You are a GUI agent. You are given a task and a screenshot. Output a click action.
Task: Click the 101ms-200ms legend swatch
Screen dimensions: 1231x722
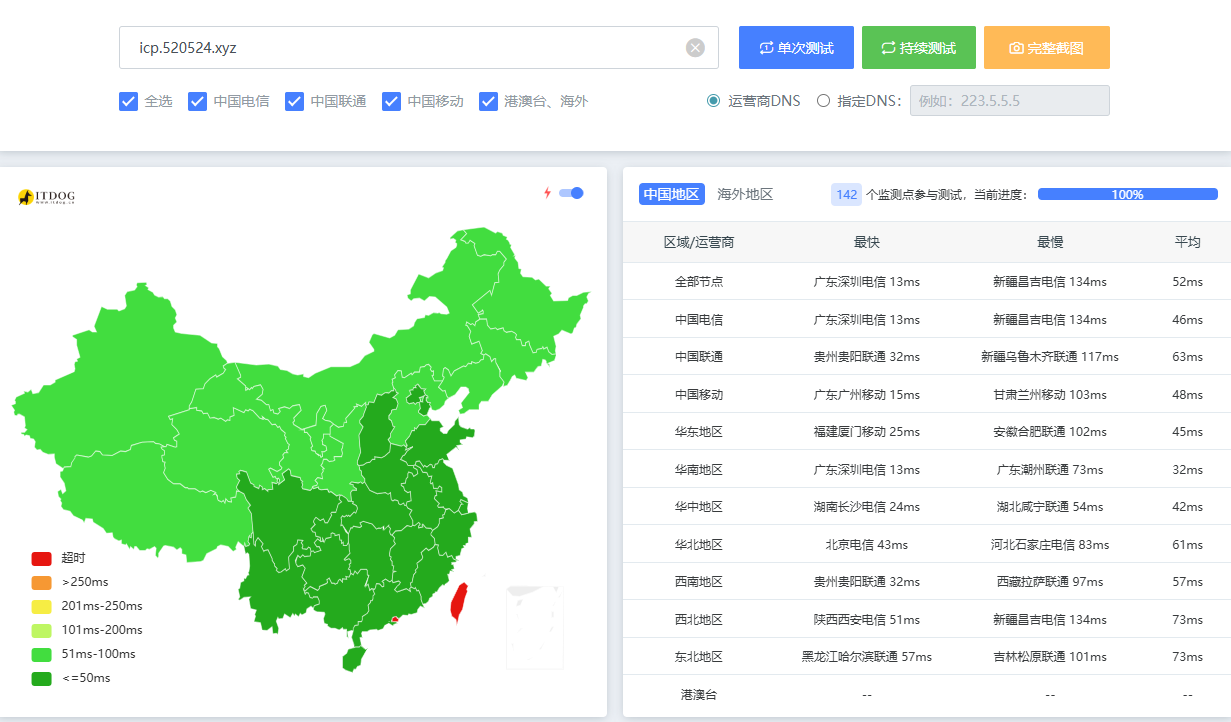pyautogui.click(x=41, y=630)
